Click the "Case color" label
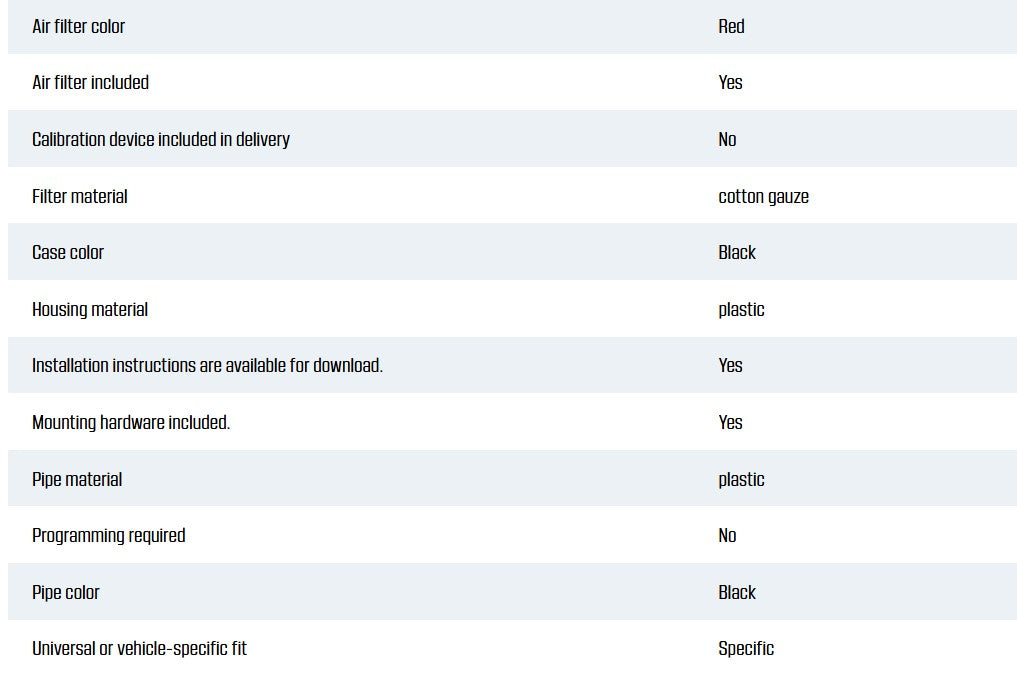 [68, 253]
